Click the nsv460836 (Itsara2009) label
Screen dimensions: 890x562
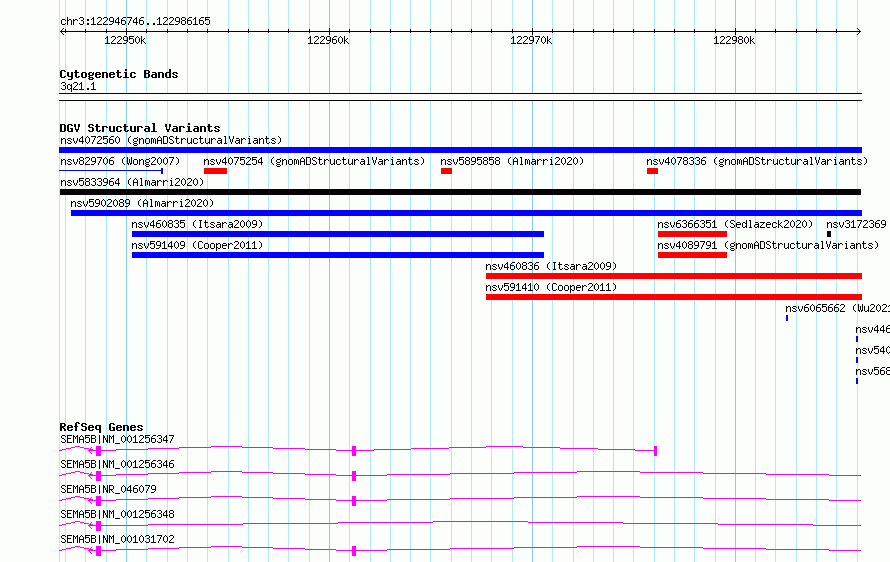pyautogui.click(x=551, y=266)
